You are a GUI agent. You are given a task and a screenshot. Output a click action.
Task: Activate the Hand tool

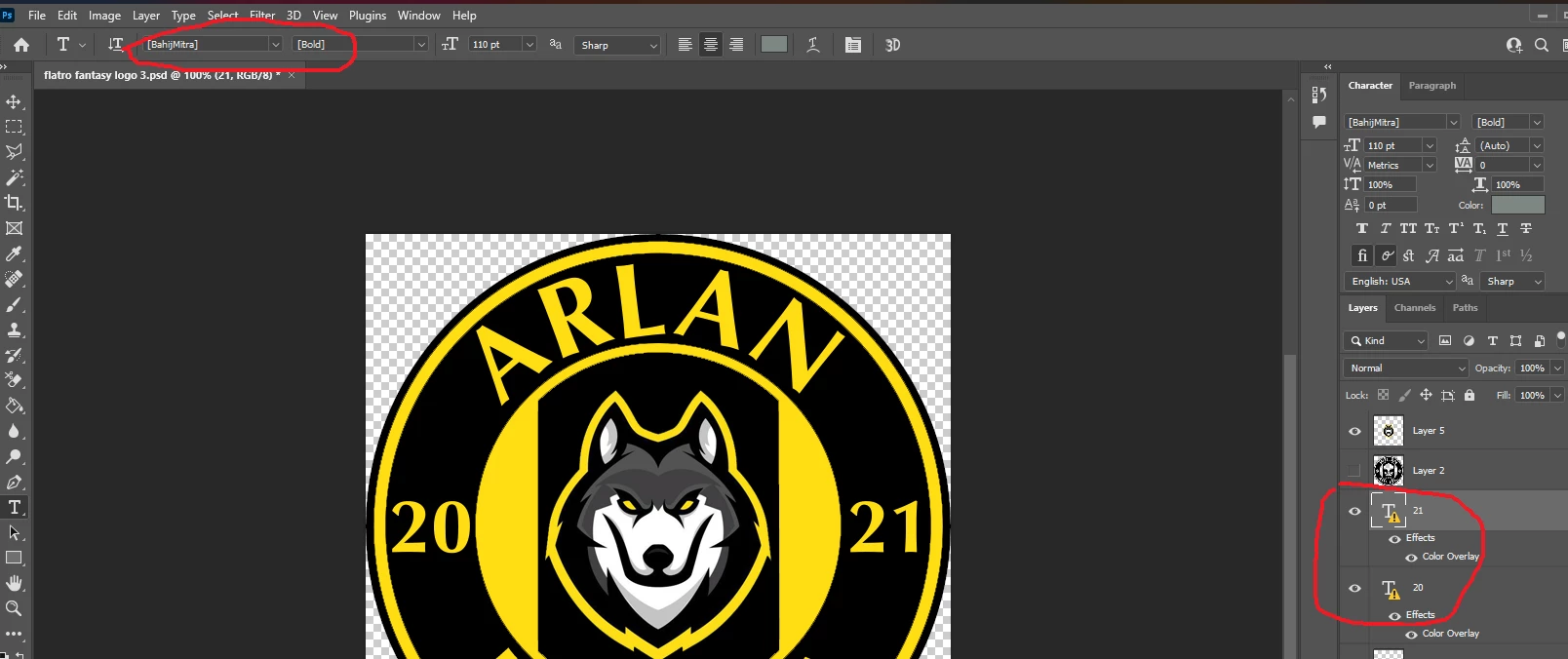(x=14, y=583)
